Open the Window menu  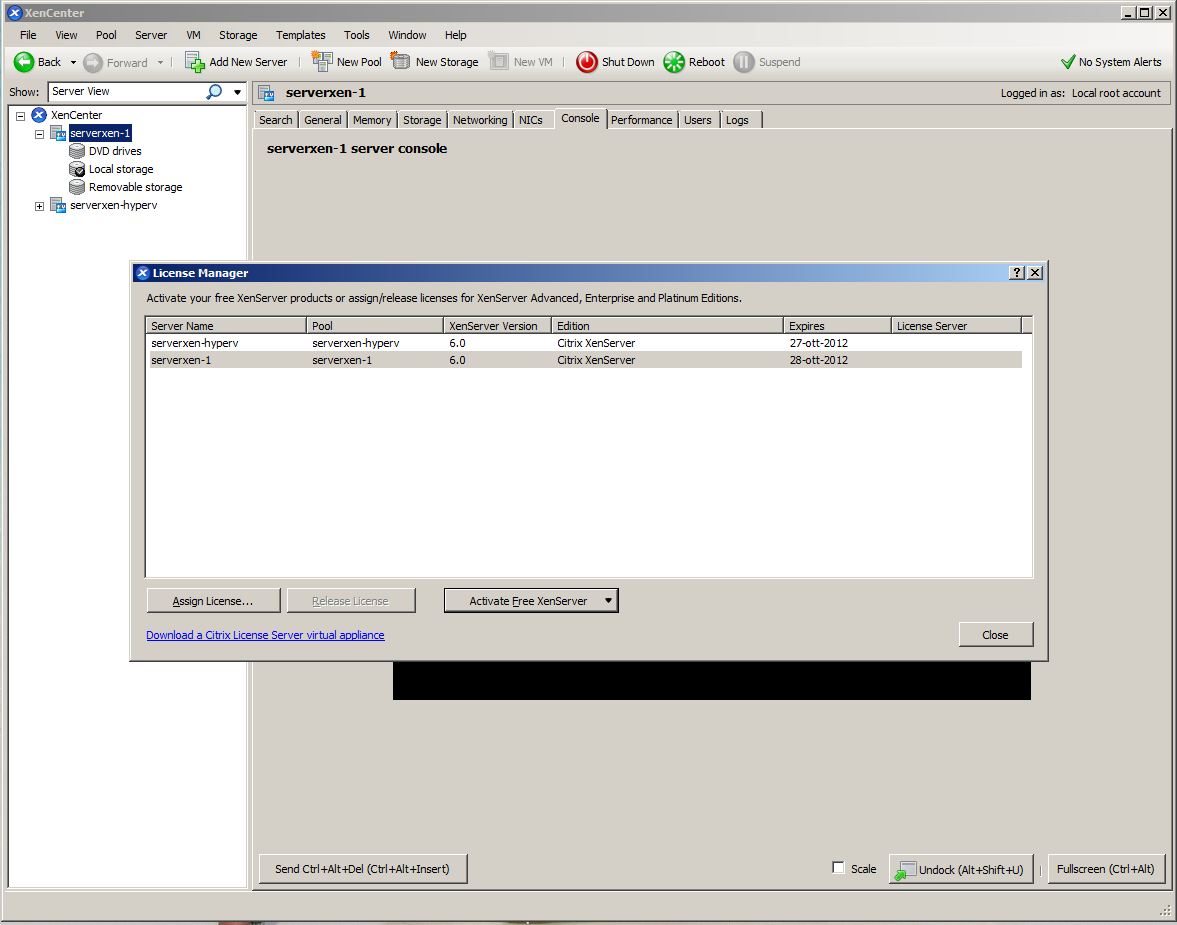[407, 35]
